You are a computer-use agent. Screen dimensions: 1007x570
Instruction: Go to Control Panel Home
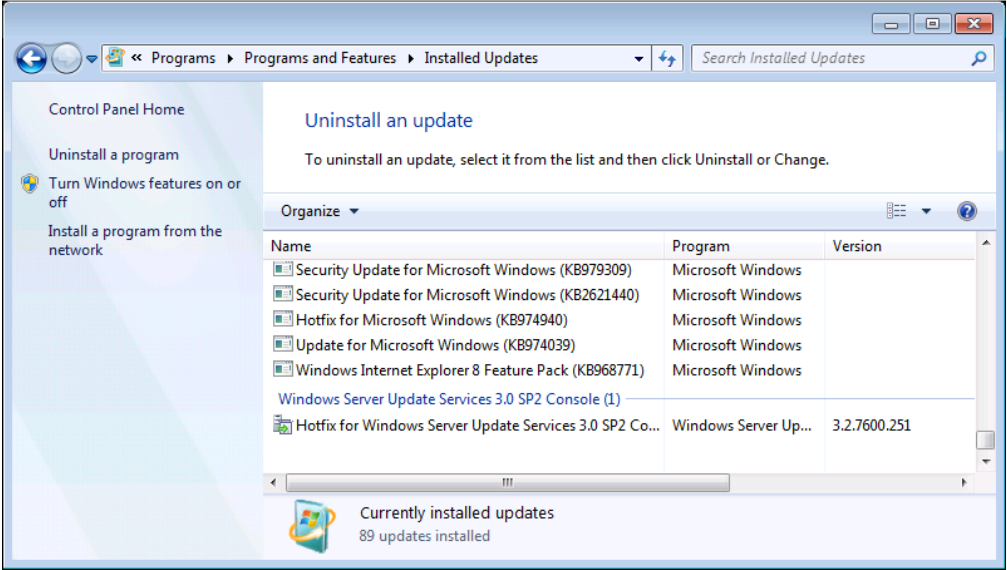(x=116, y=110)
